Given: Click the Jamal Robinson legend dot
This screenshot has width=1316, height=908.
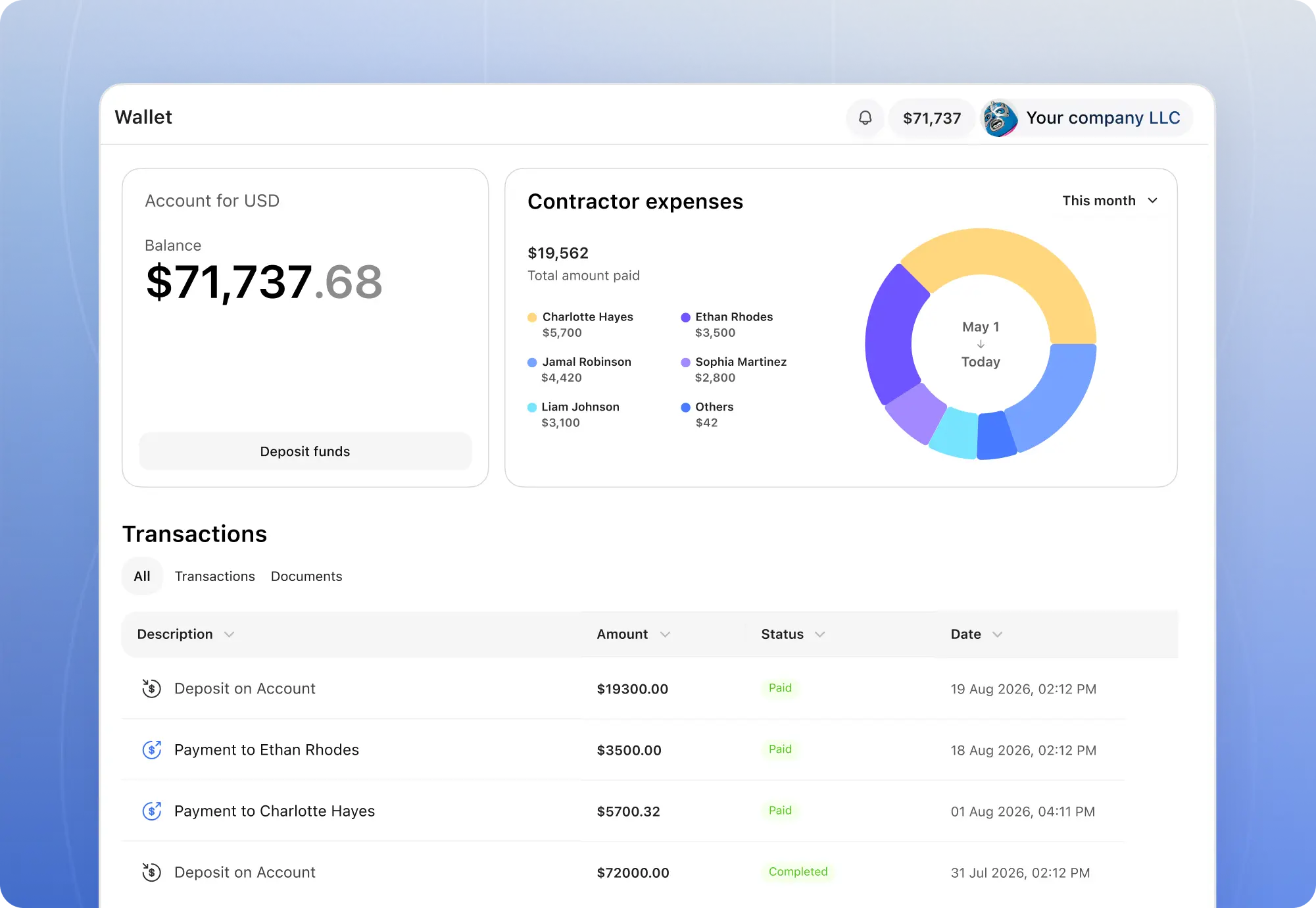Looking at the screenshot, I should (532, 363).
